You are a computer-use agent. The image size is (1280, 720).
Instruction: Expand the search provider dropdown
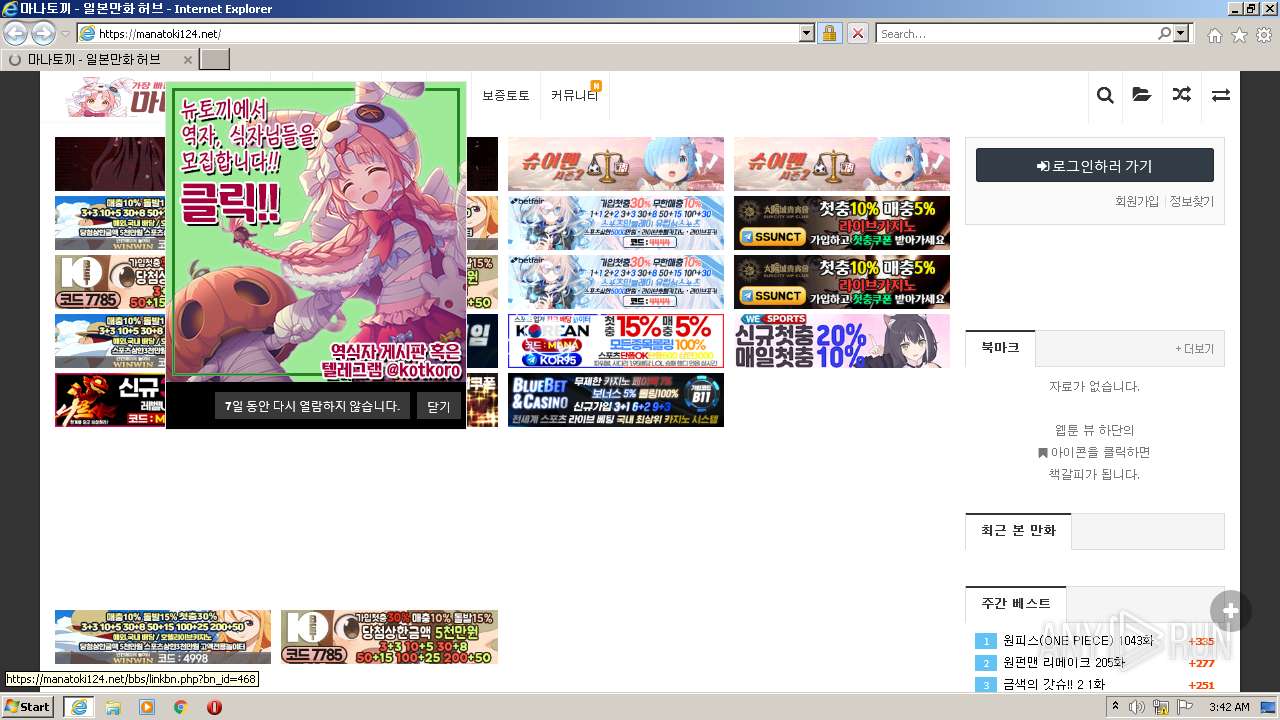click(x=1182, y=33)
